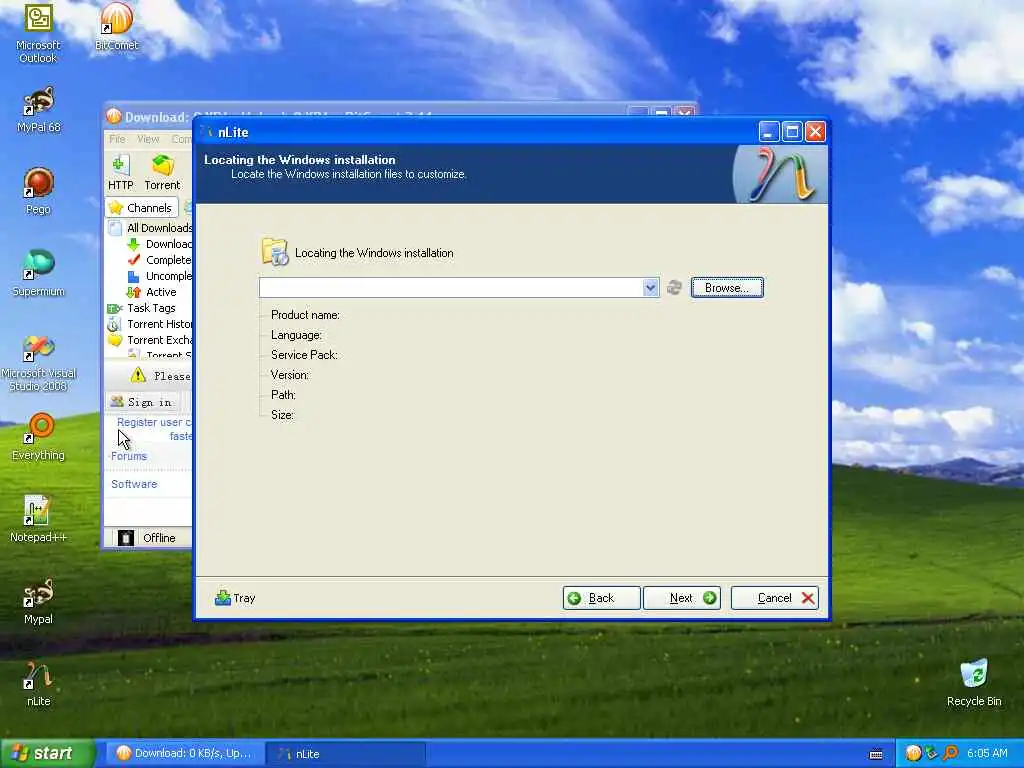Click Cancel button in nLite

pos(775,598)
